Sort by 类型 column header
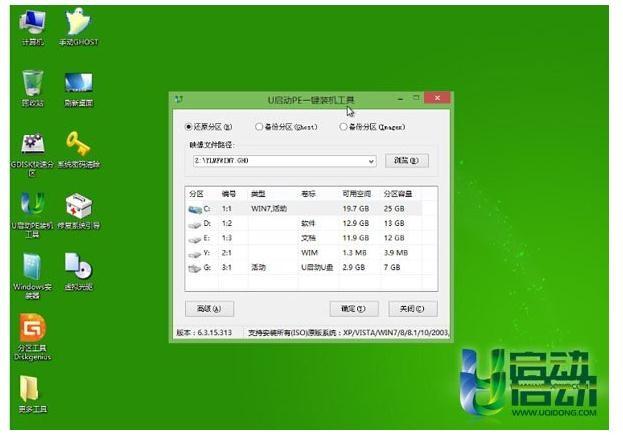Image resolution: width=623 pixels, height=438 pixels. pyautogui.click(x=258, y=194)
